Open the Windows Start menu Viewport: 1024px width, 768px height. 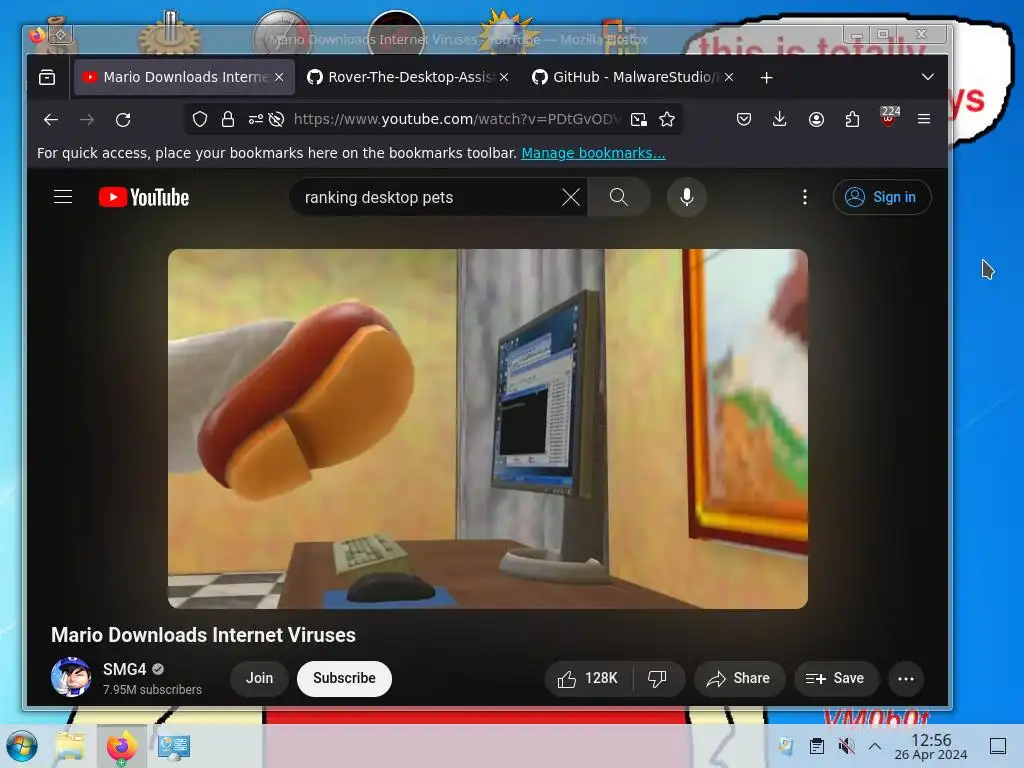(22, 746)
